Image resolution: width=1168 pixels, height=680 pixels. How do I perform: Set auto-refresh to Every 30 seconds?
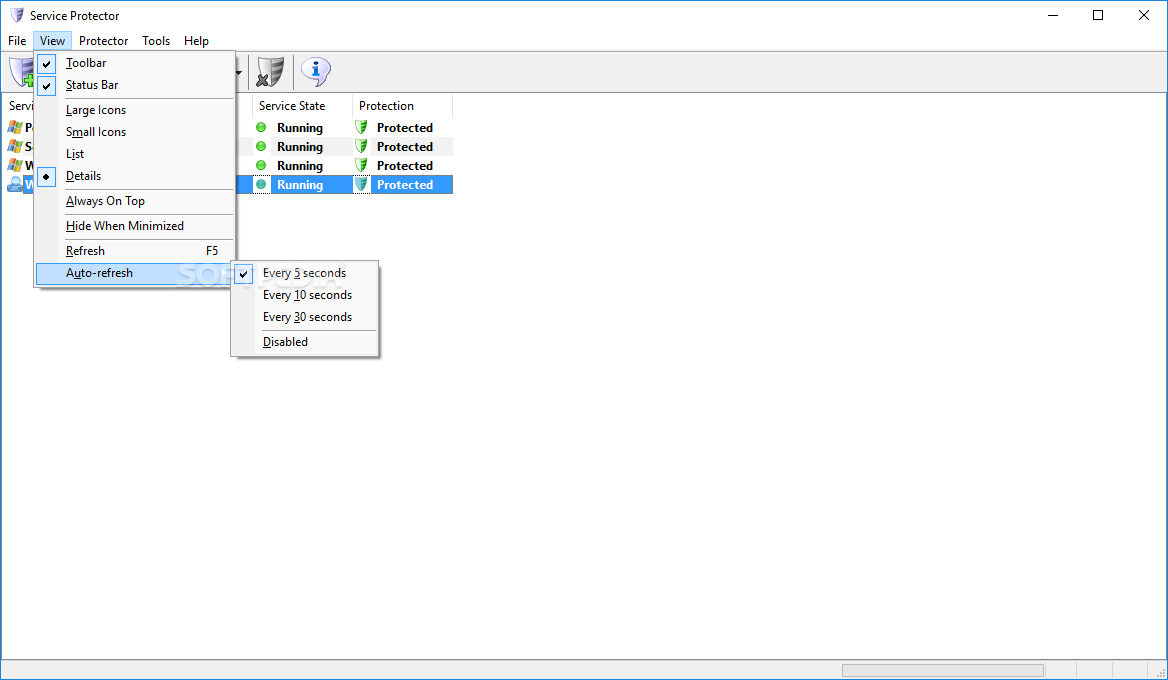pyautogui.click(x=305, y=317)
